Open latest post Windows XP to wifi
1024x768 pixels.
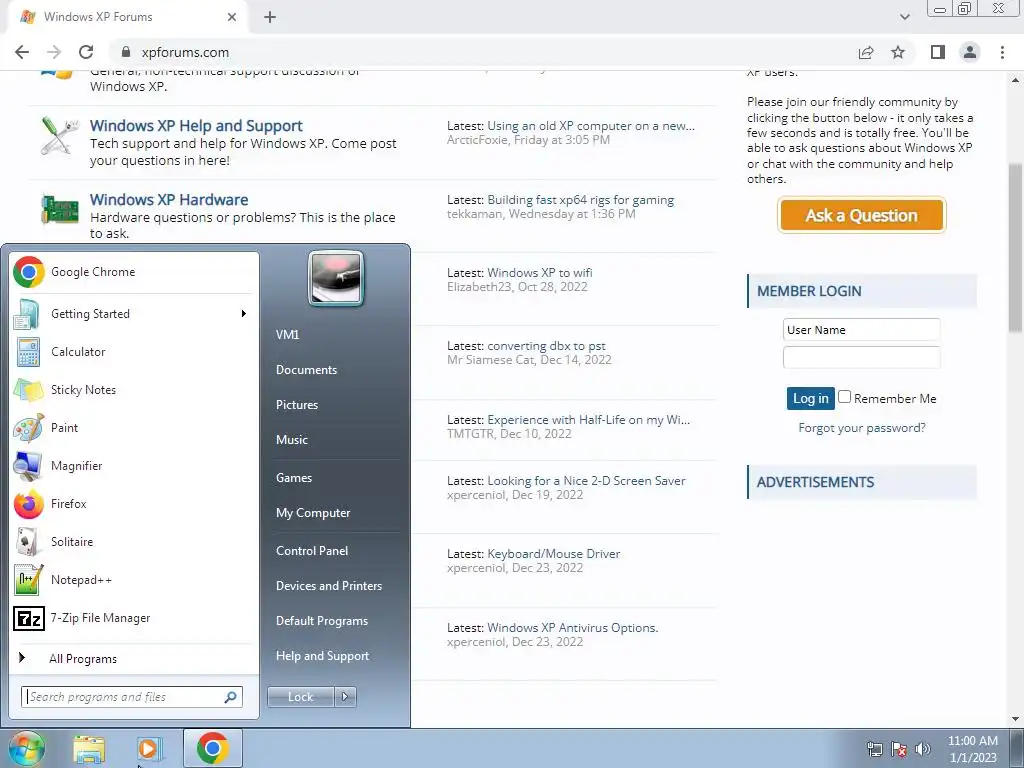[x=540, y=273]
